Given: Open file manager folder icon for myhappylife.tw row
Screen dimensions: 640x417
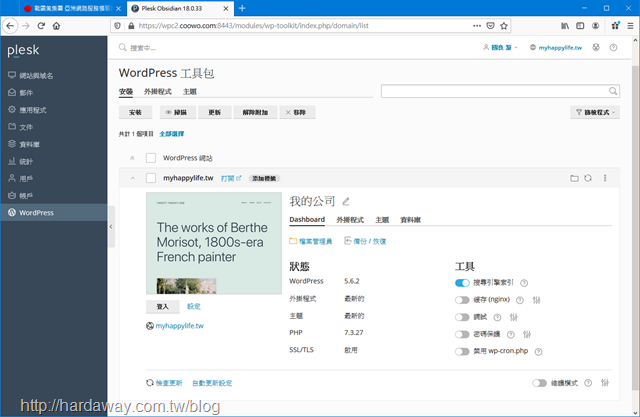Looking at the screenshot, I should [574, 178].
